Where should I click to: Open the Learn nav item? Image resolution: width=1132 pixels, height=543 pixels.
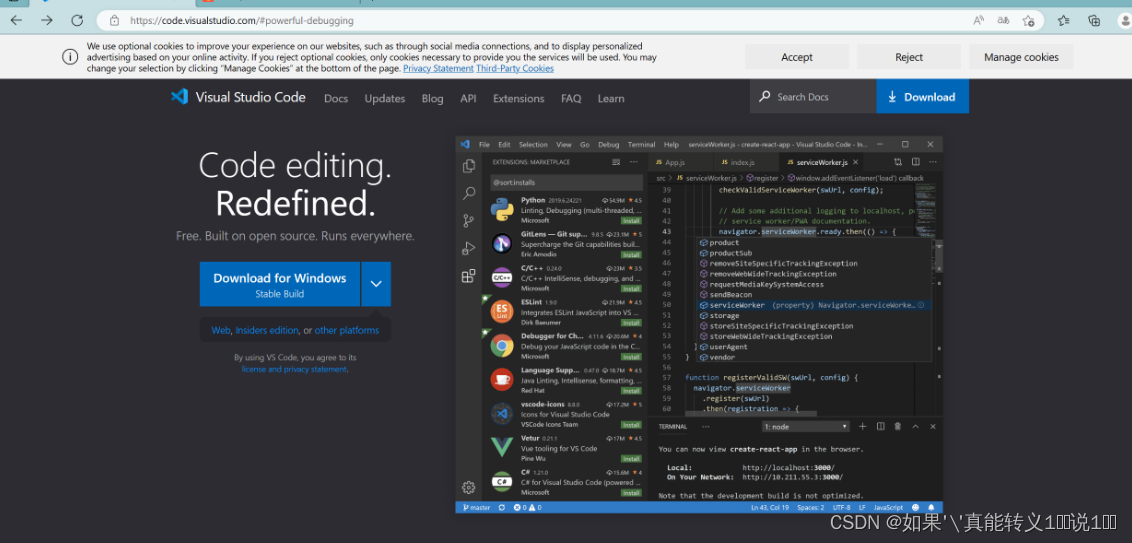(611, 99)
